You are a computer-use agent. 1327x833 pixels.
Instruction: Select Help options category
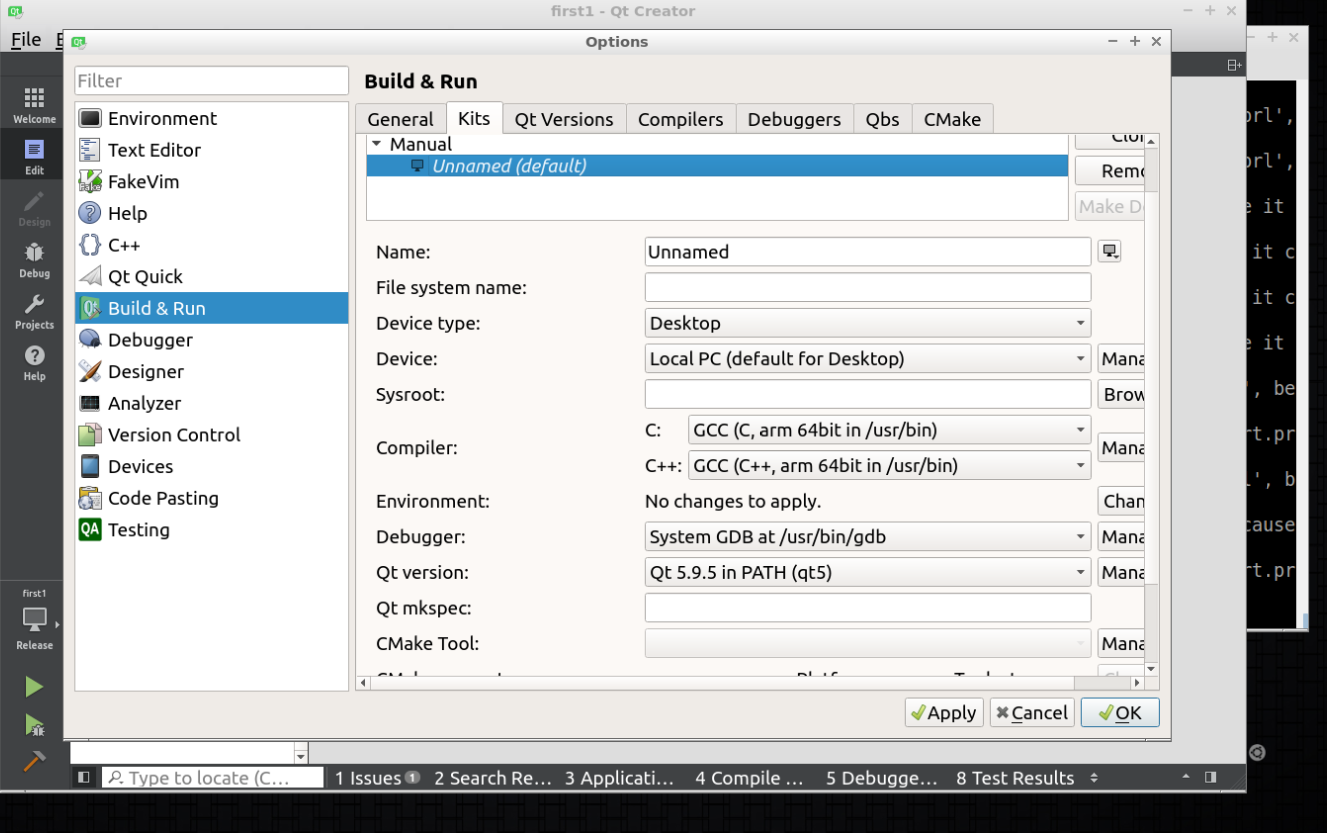212,213
